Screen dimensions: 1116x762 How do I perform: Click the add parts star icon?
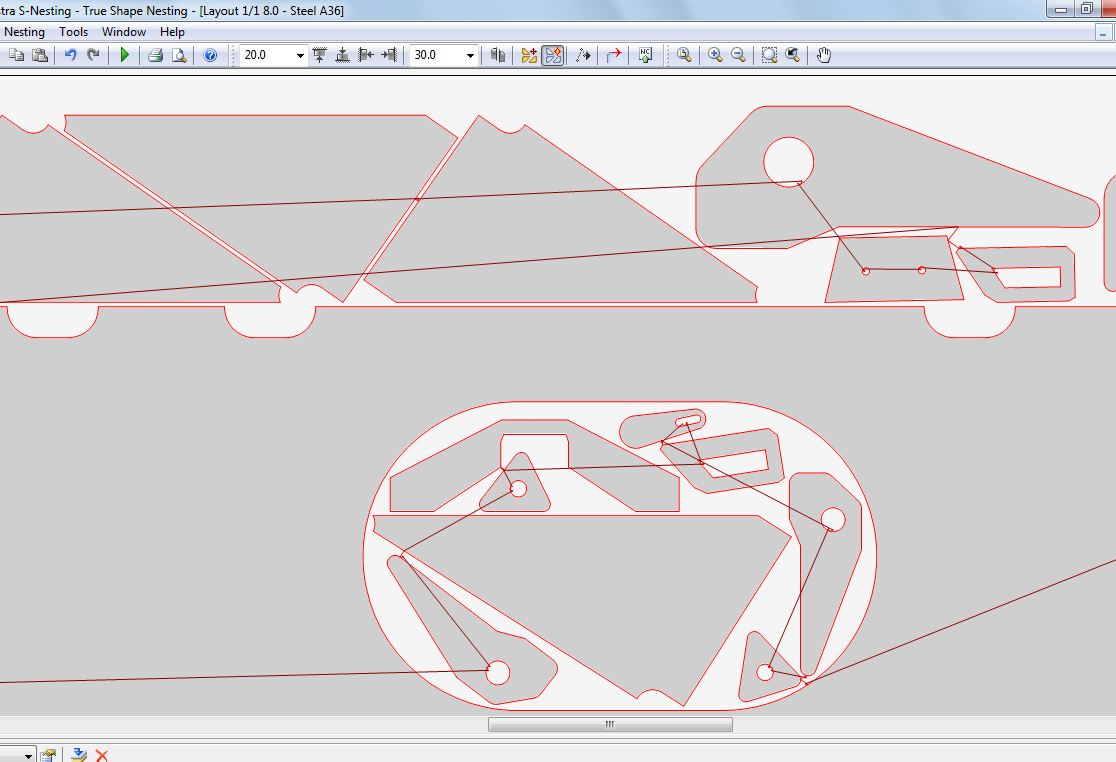529,55
